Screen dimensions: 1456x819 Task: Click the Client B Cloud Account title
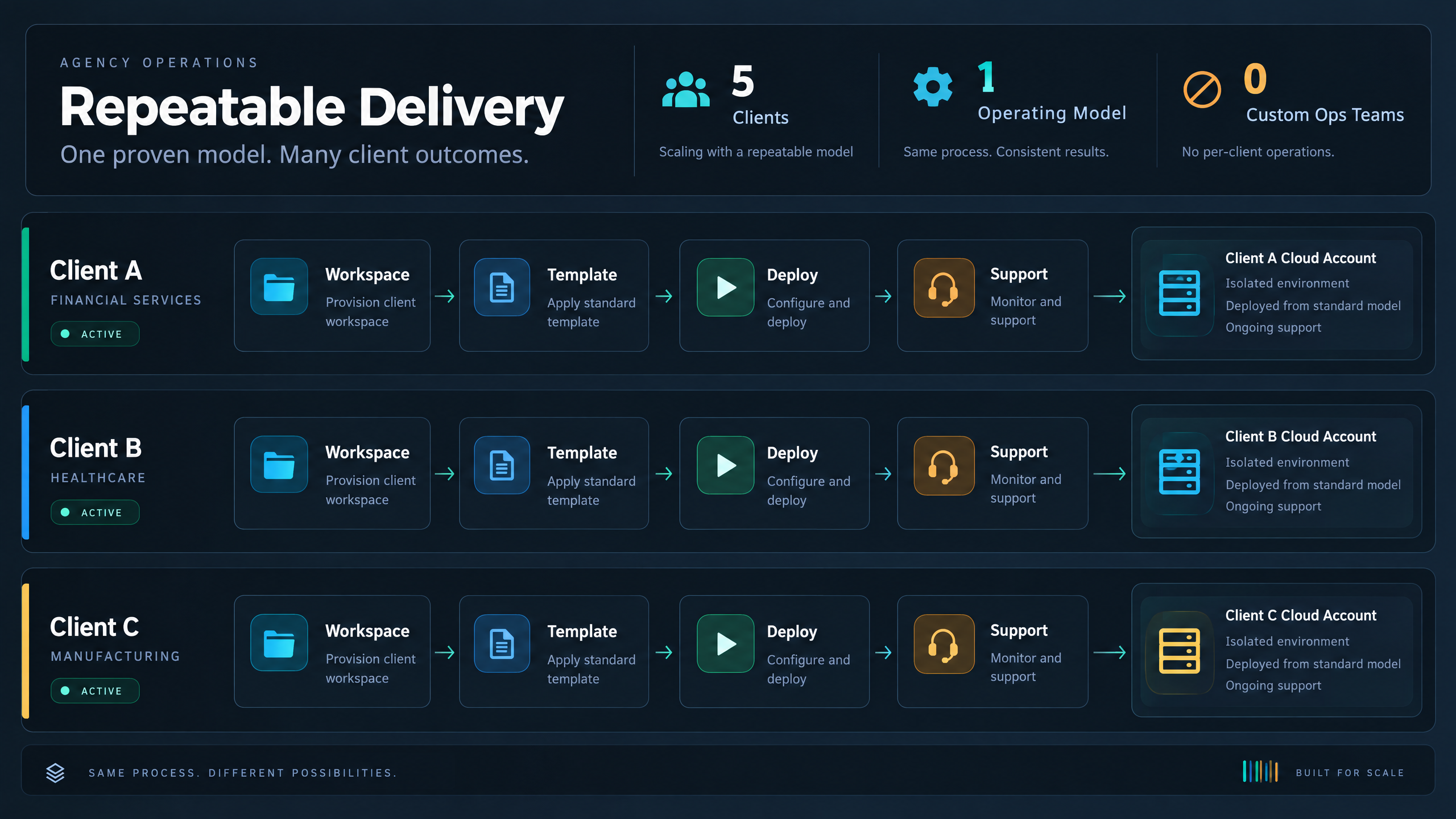[x=1300, y=437]
